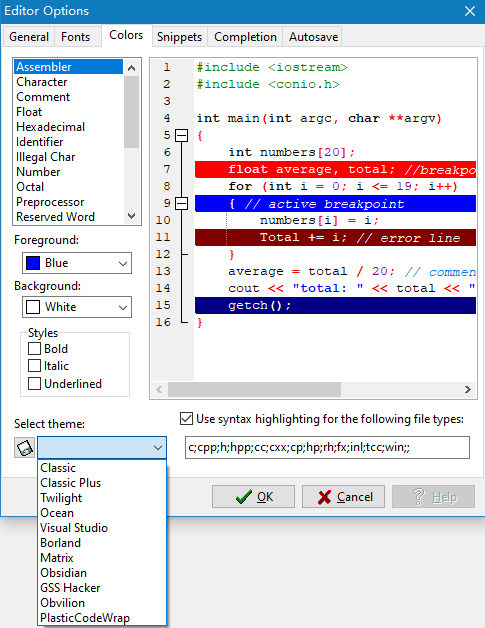The height and width of the screenshot is (628, 485).
Task: Click the blue Foreground color swatch
Action: 33,263
